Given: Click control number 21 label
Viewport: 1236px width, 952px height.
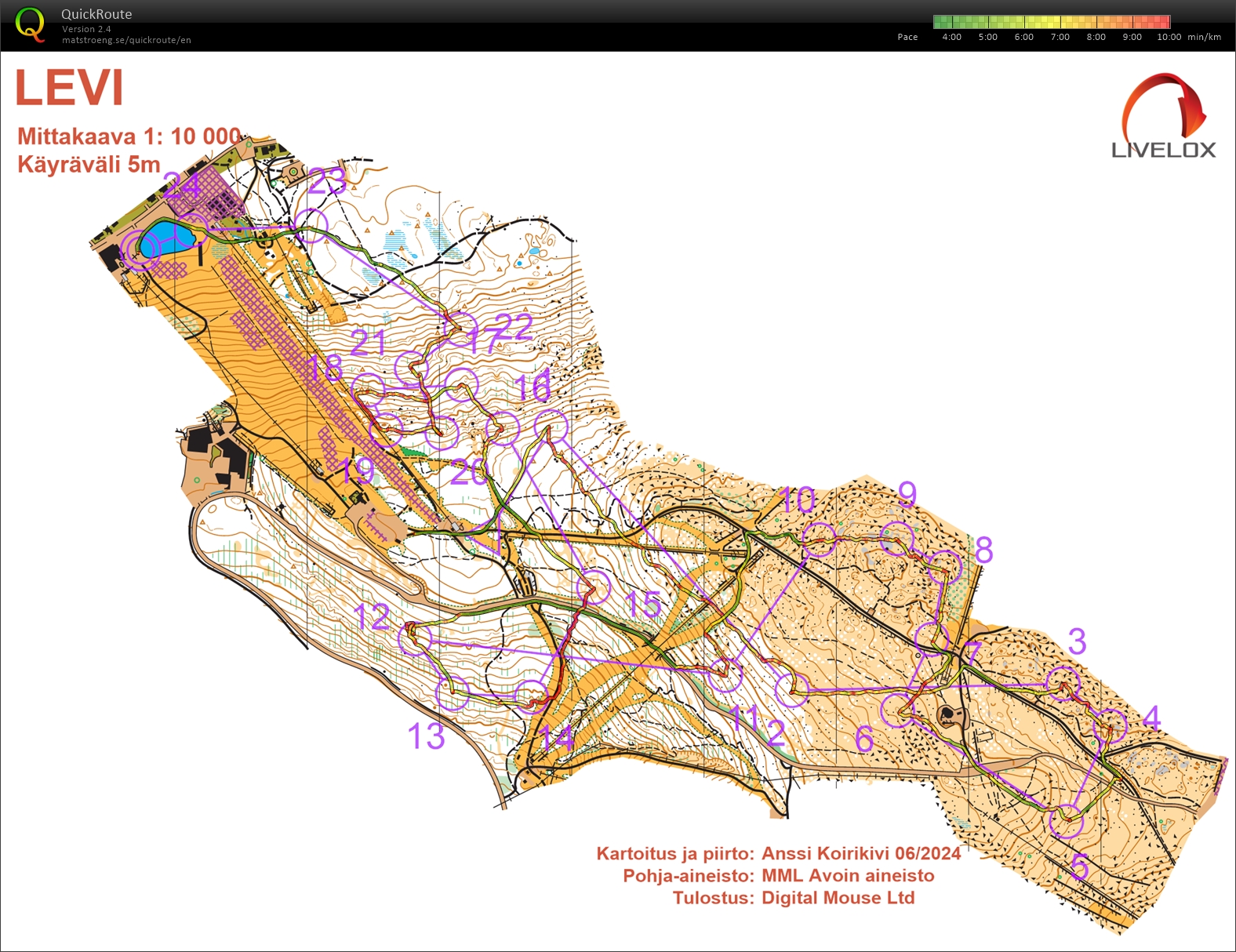Looking at the screenshot, I should click(x=369, y=343).
